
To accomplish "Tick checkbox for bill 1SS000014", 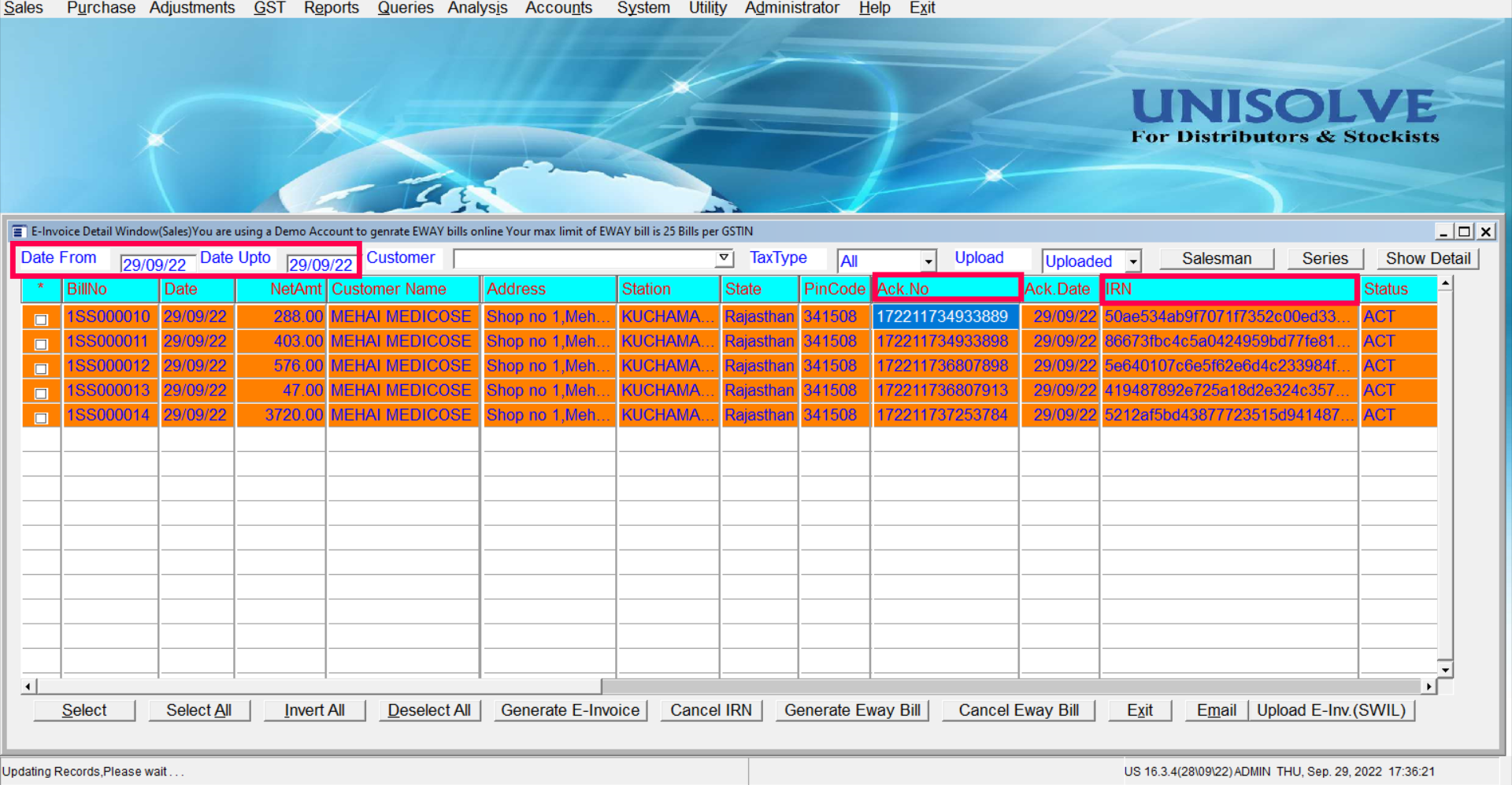I will (41, 417).
